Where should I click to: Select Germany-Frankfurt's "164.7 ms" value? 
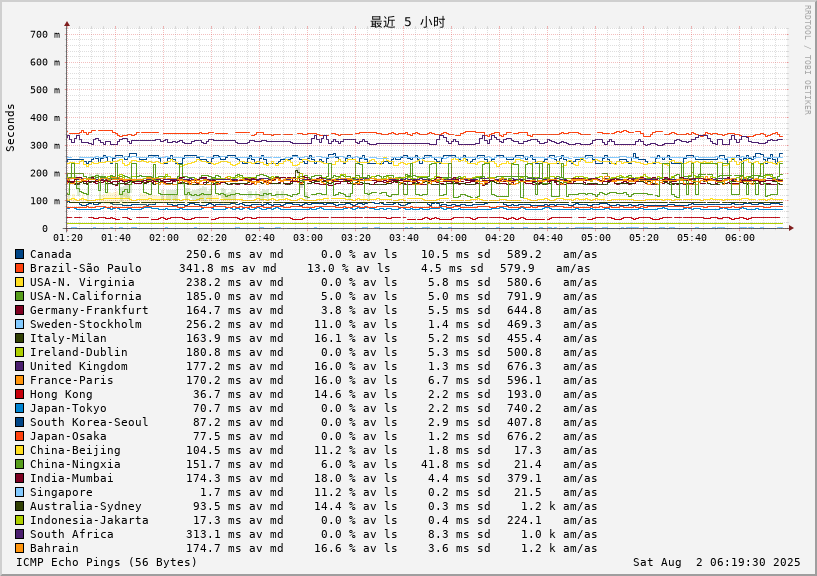click(x=214, y=311)
